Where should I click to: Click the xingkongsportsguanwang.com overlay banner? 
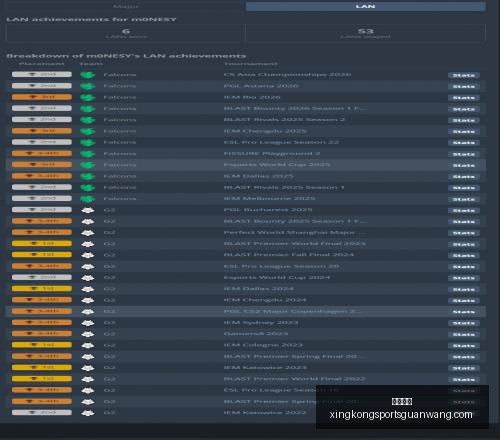coord(402,407)
